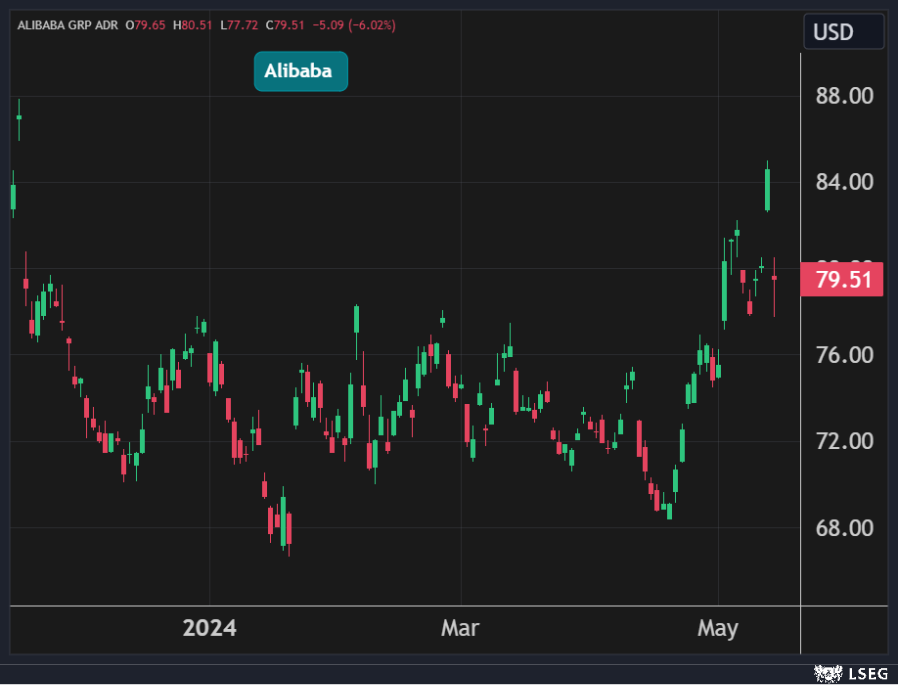This screenshot has height=685, width=898.
Task: Click the 2024 time axis label
Action: click(209, 628)
